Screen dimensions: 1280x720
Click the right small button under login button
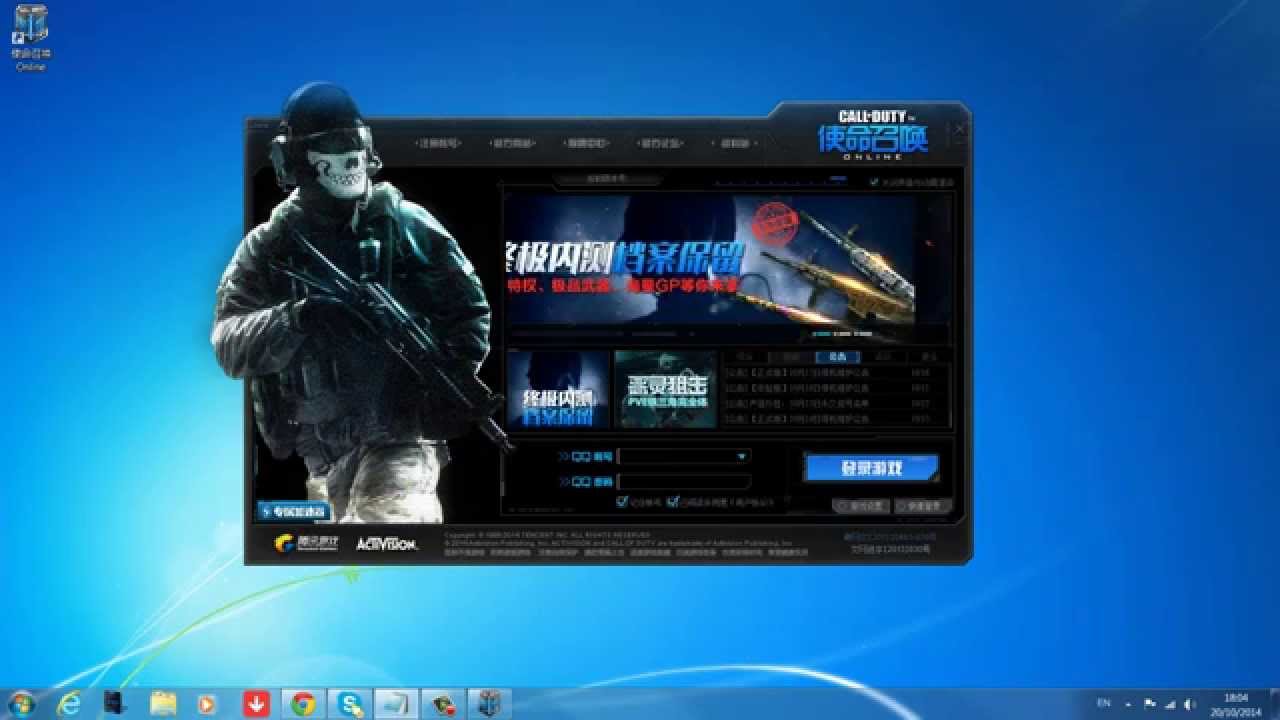(x=921, y=507)
